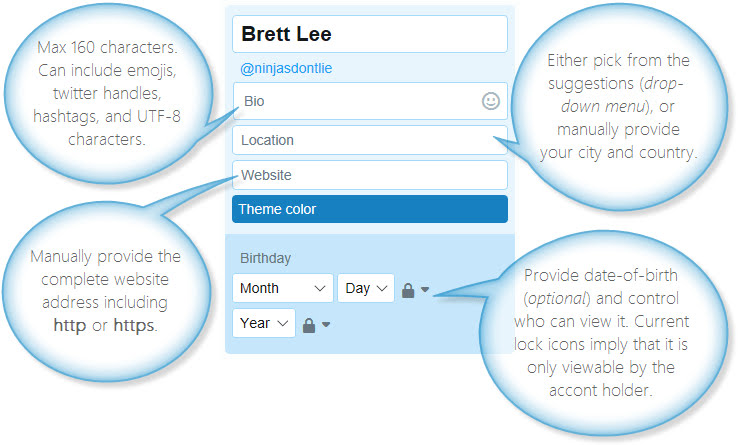Image resolution: width=738 pixels, height=445 pixels.
Task: Open the Day dropdown
Action: pos(366,288)
